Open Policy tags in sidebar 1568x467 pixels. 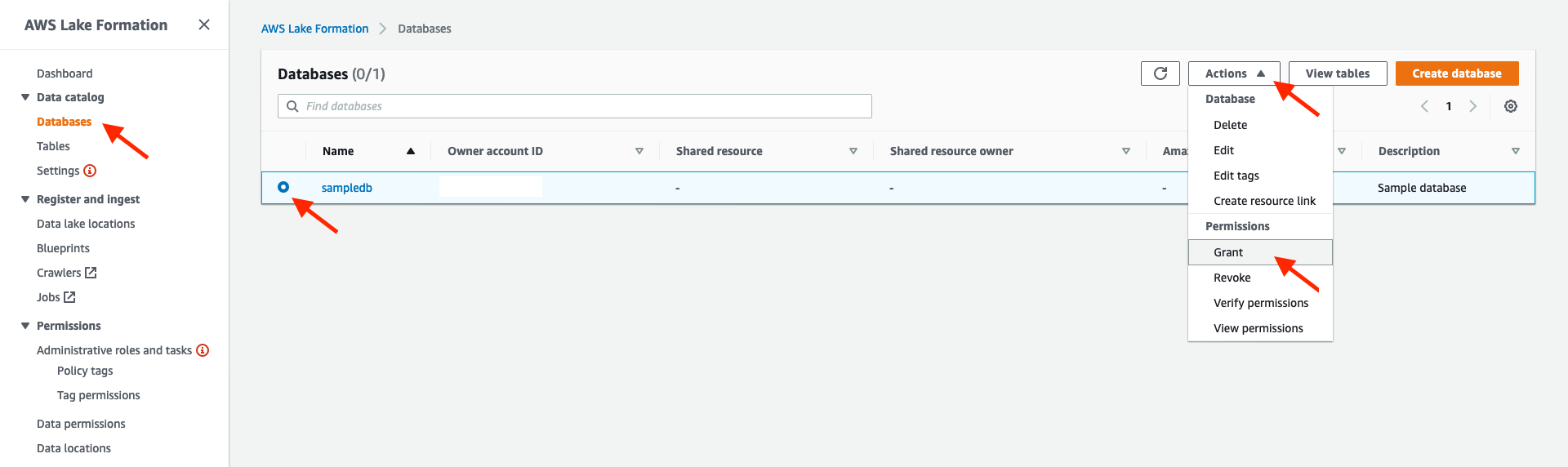click(85, 371)
